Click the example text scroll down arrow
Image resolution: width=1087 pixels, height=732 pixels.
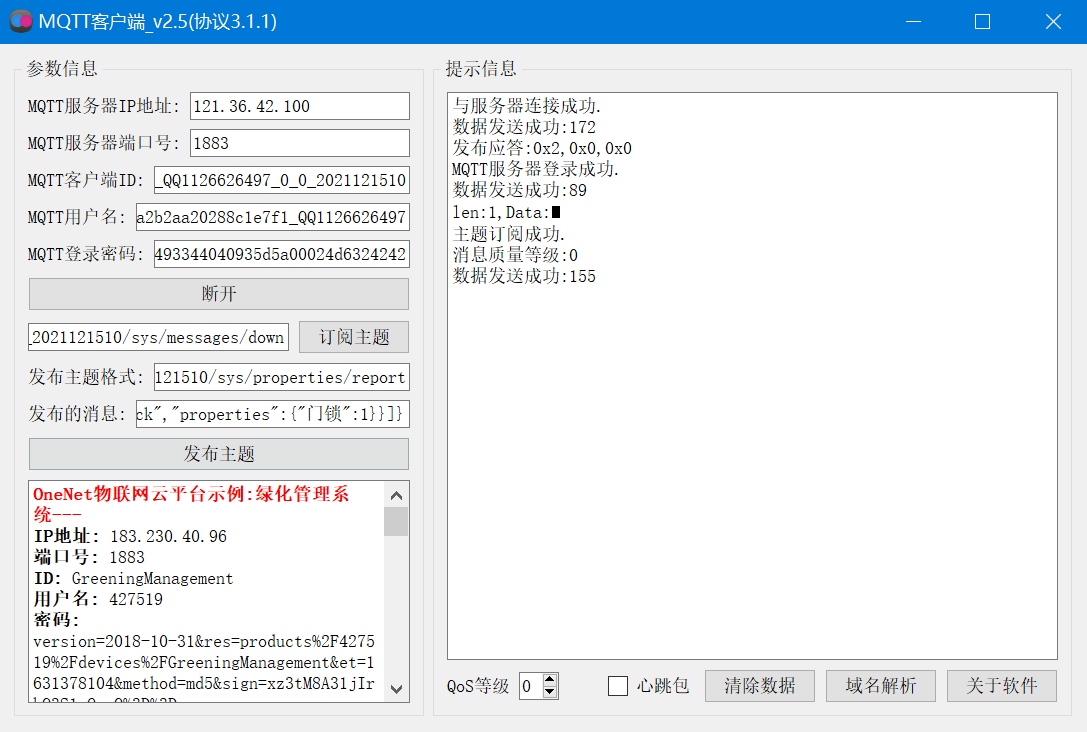pyautogui.click(x=397, y=688)
